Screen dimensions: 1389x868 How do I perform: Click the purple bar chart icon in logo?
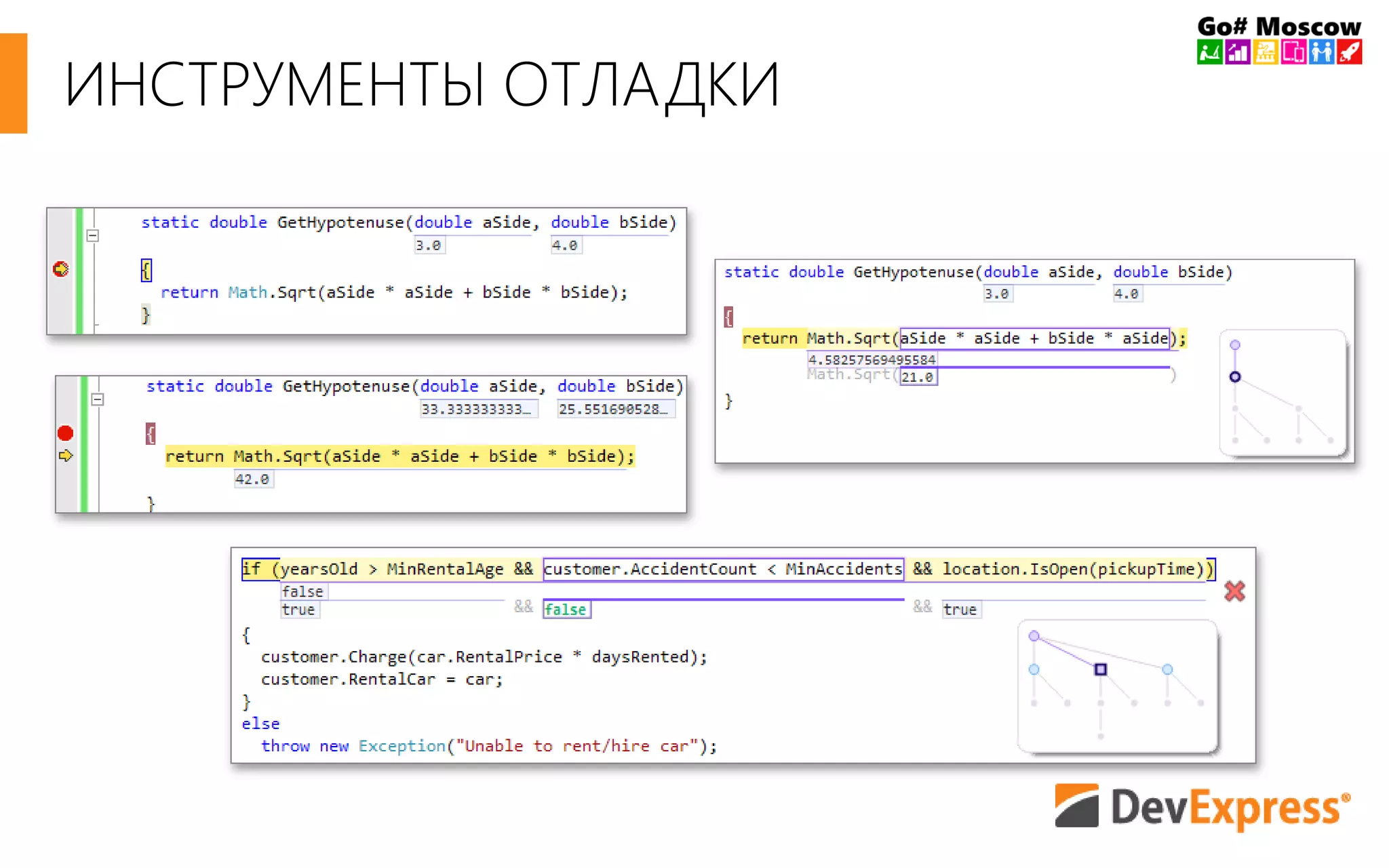tap(1238, 52)
